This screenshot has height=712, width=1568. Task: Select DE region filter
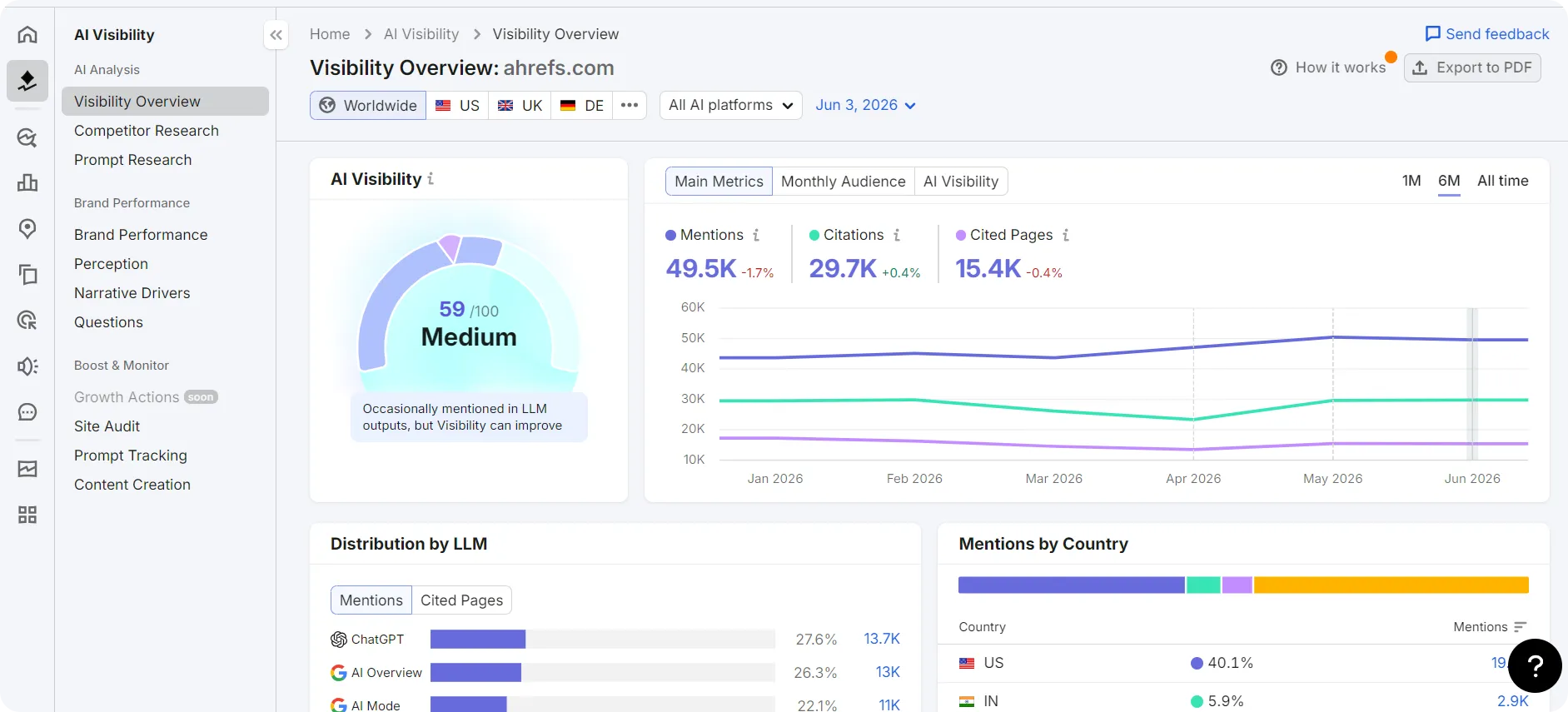pyautogui.click(x=582, y=106)
